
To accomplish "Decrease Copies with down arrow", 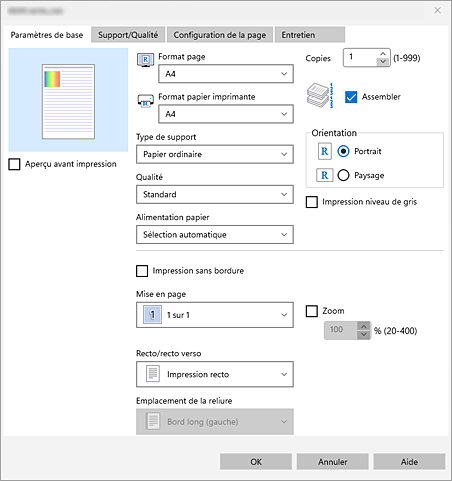I will pyautogui.click(x=383, y=62).
